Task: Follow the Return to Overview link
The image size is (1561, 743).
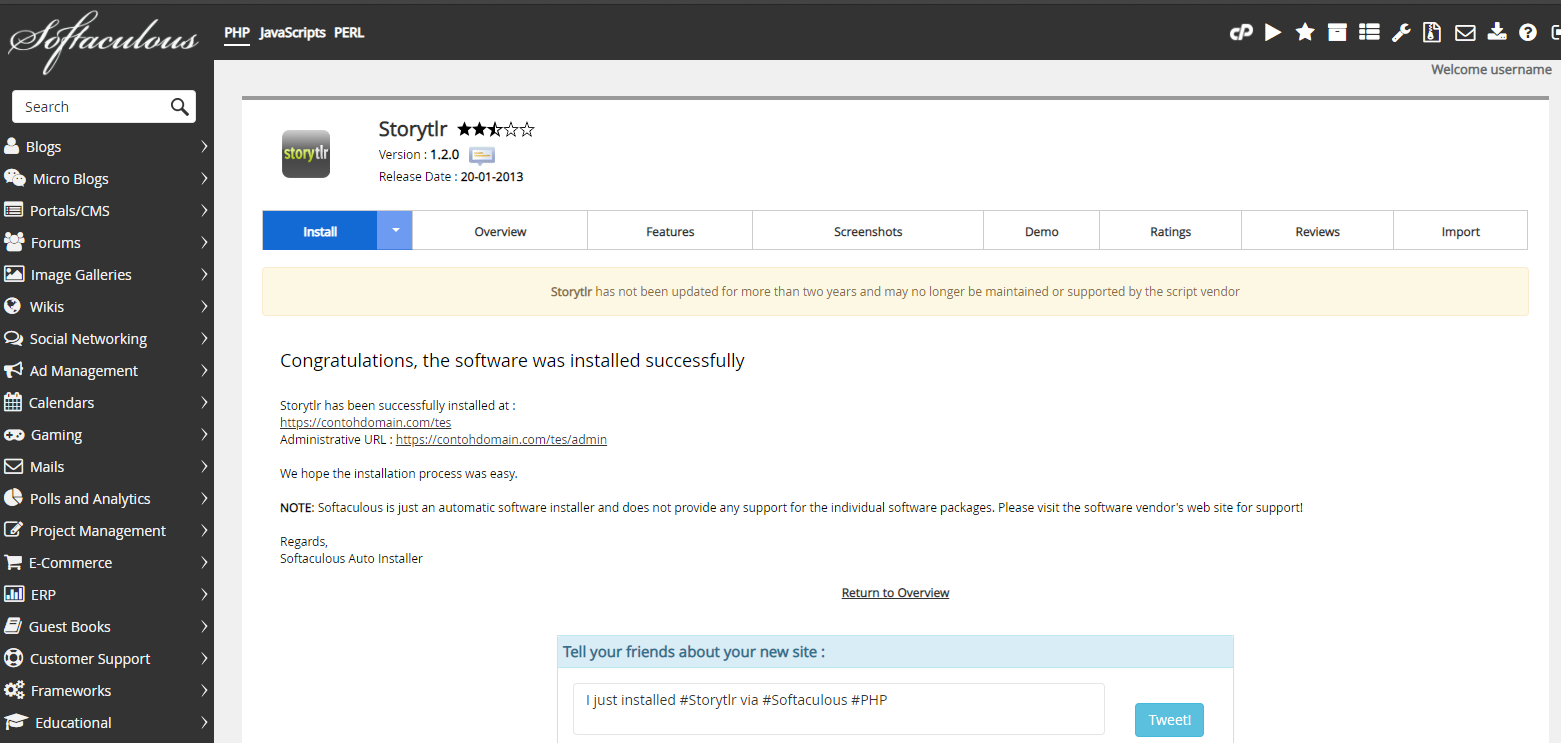Action: click(x=895, y=593)
